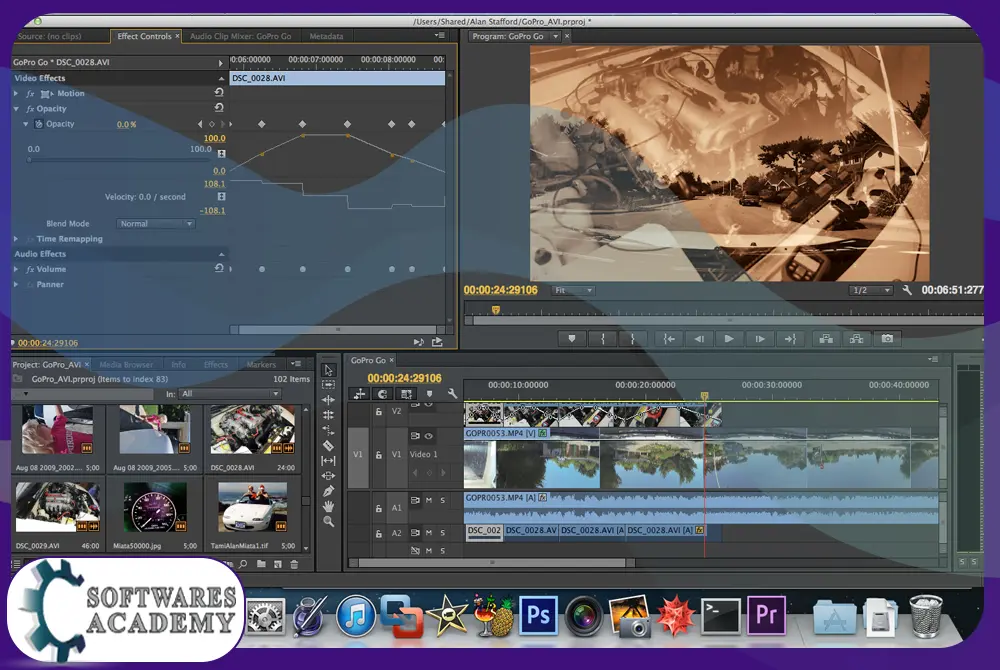Select the Track Select tool

[x=328, y=385]
